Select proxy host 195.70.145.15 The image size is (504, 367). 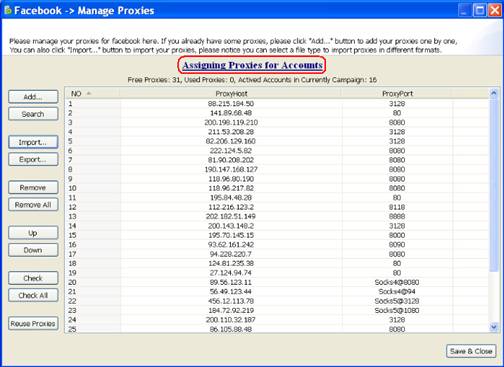pyautogui.click(x=231, y=235)
